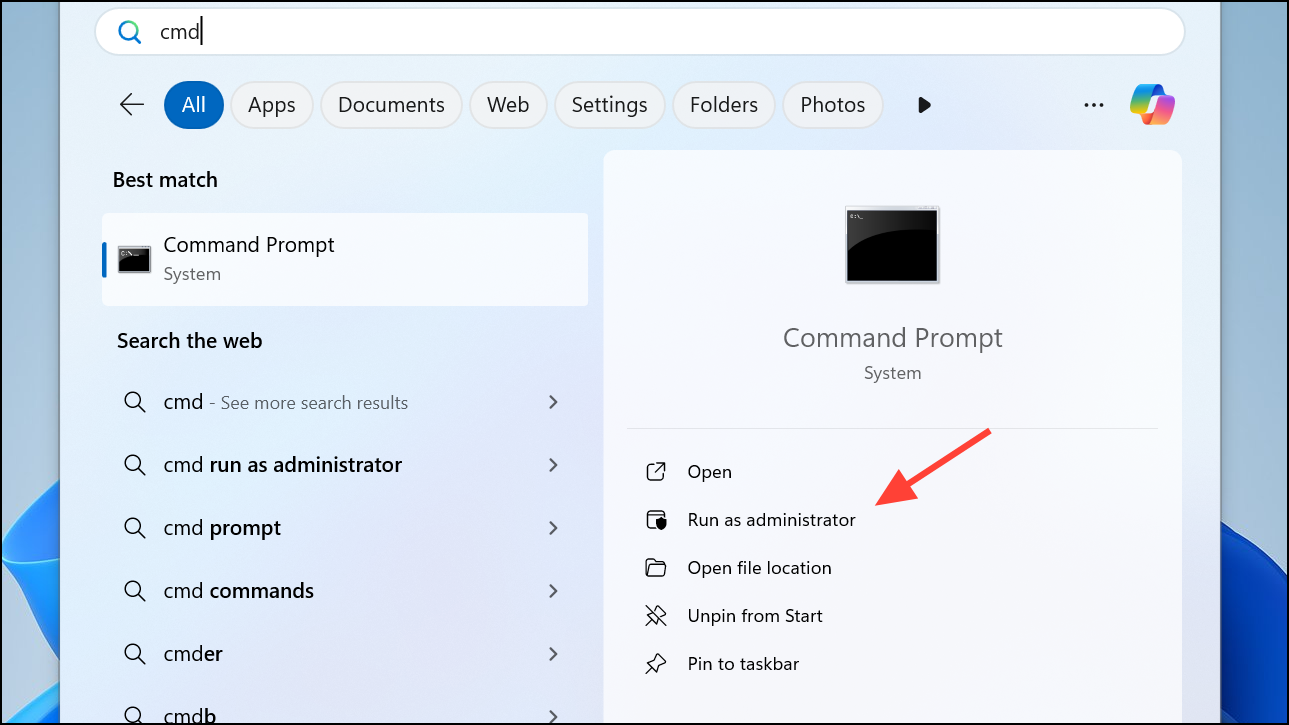Click the Unpin from Start crossed pin icon
The image size is (1289, 725).
(656, 616)
